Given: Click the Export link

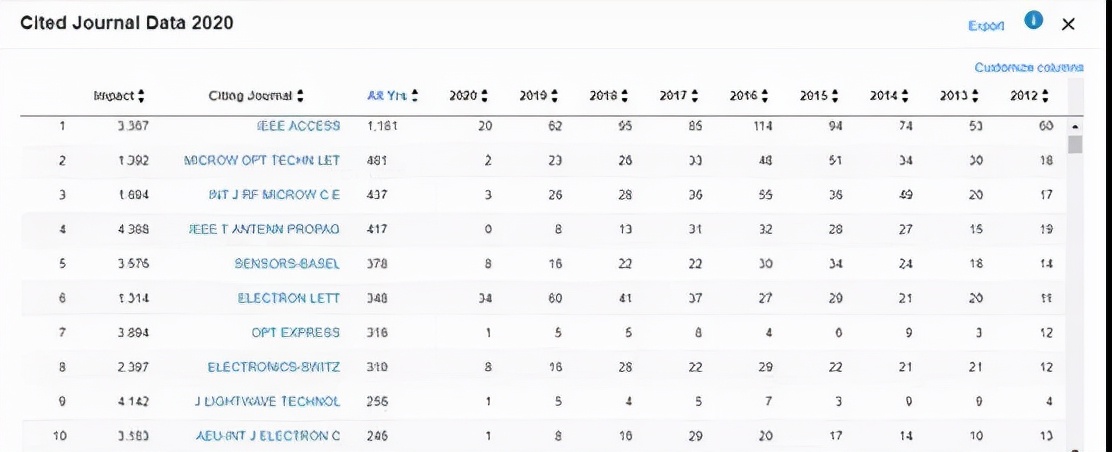Looking at the screenshot, I should (985, 25).
